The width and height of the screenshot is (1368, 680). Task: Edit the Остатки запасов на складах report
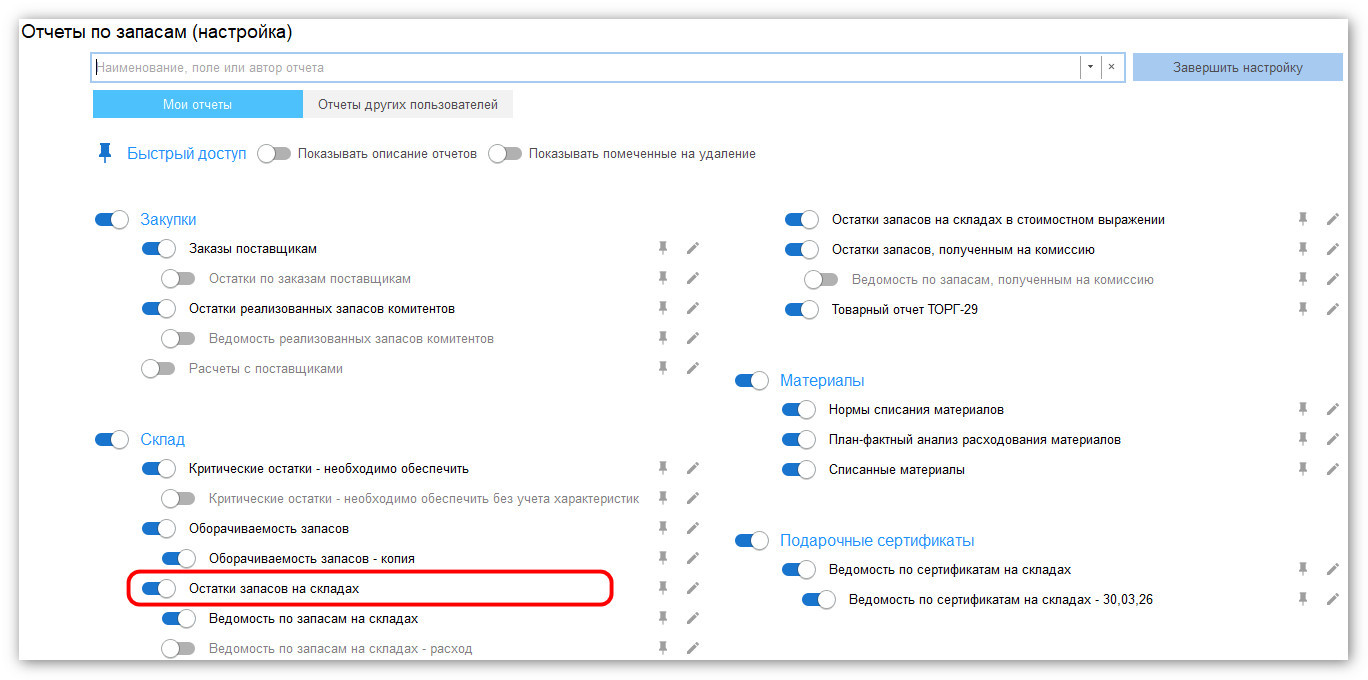coord(692,588)
